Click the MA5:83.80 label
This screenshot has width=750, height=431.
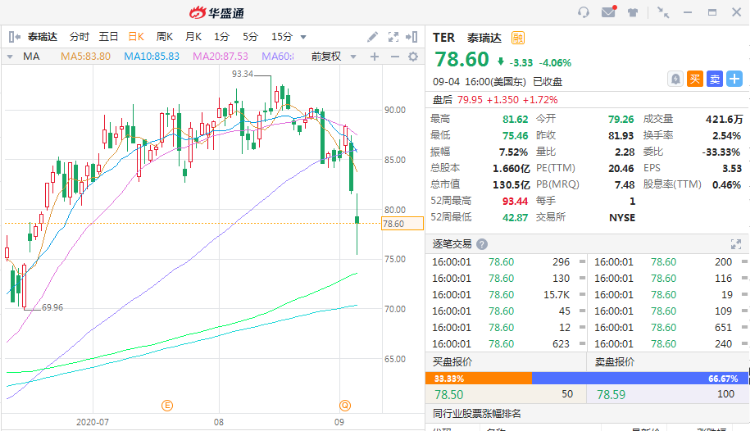pyautogui.click(x=86, y=56)
